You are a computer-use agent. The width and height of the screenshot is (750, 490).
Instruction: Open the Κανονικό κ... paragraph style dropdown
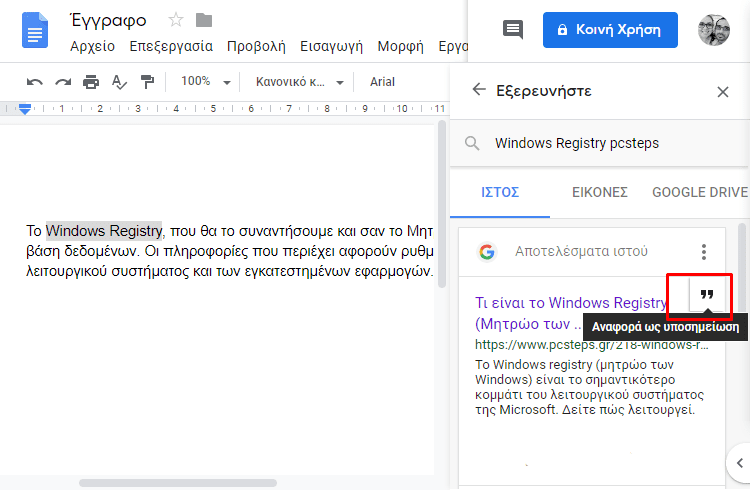tap(300, 82)
